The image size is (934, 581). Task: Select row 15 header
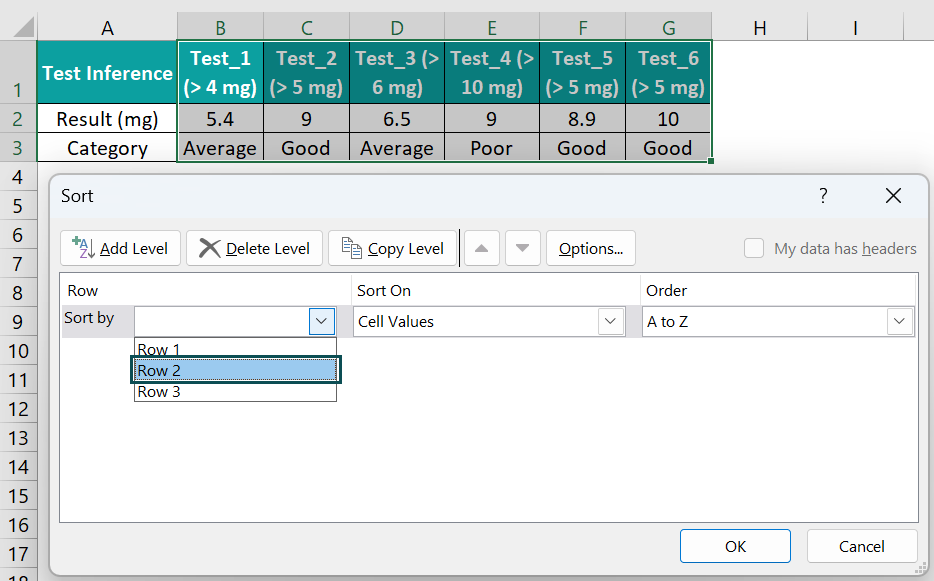point(18,496)
